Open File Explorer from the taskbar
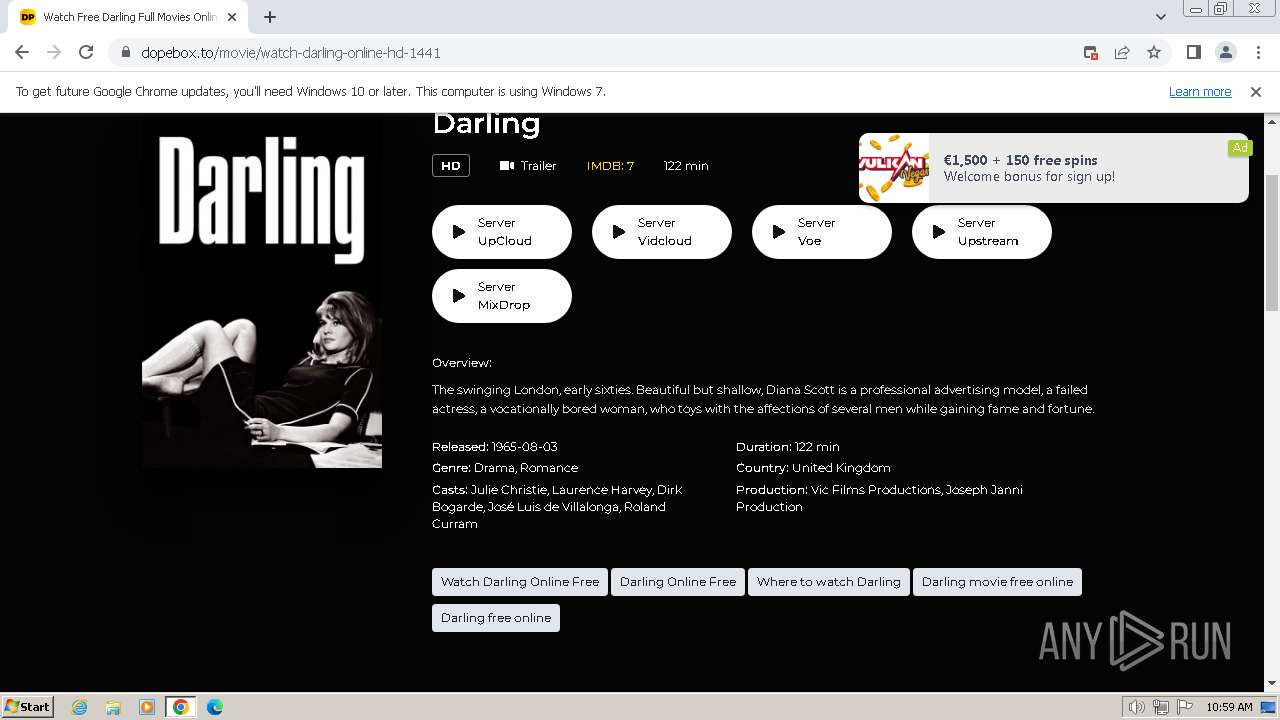 [x=113, y=707]
